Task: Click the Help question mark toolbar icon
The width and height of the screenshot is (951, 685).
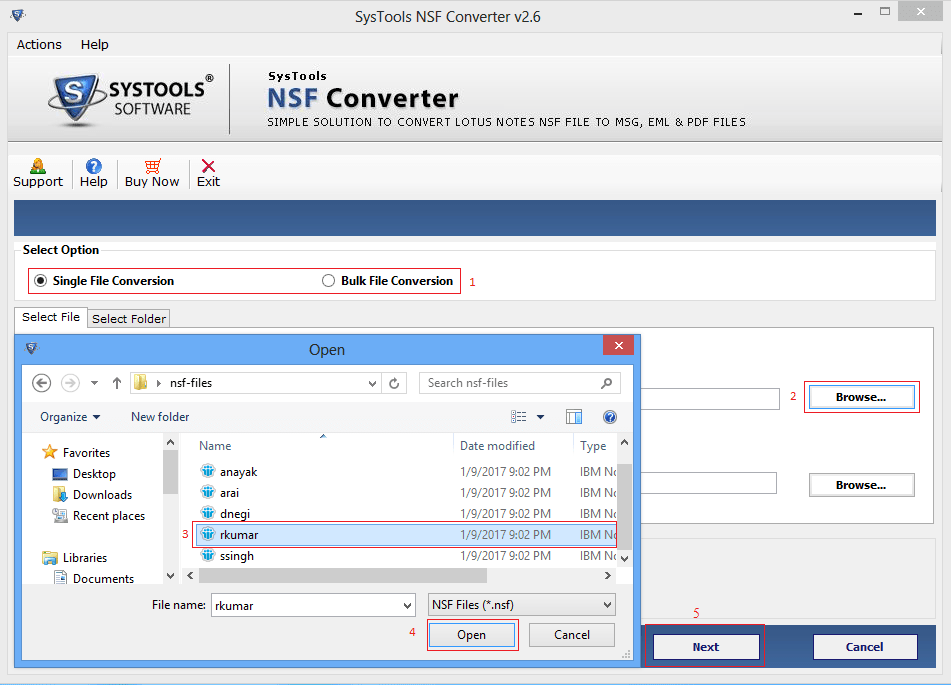Action: tap(93, 166)
